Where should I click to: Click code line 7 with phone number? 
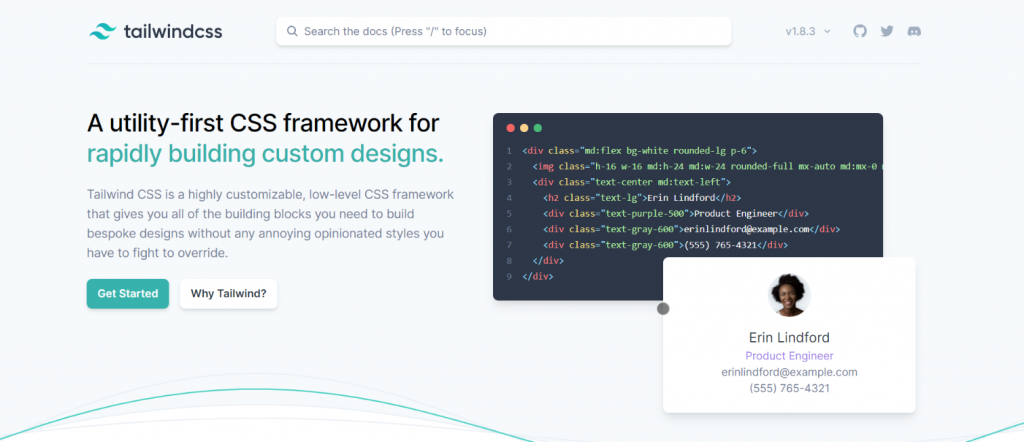[x=665, y=245]
